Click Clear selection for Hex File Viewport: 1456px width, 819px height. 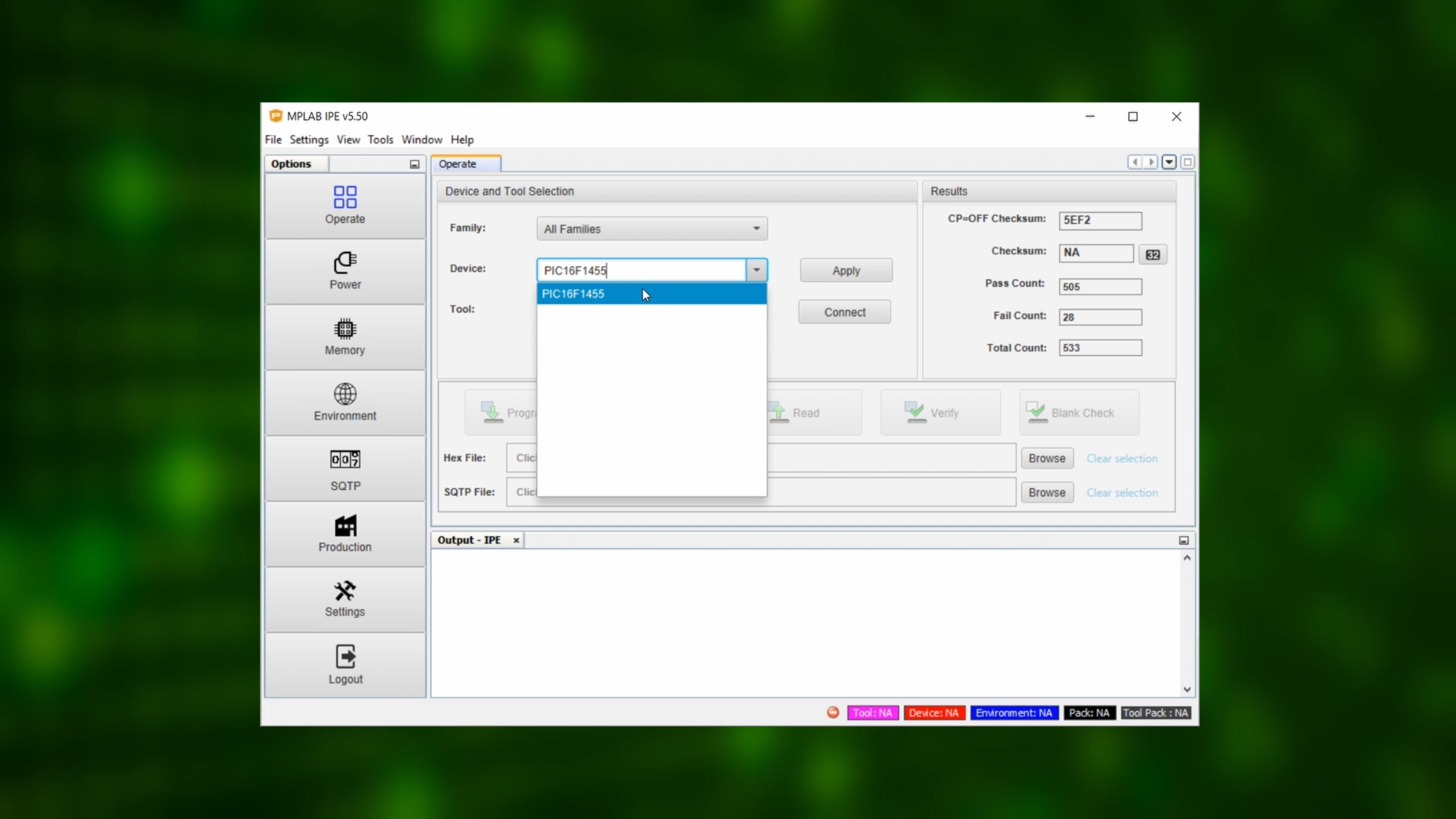tap(1122, 458)
